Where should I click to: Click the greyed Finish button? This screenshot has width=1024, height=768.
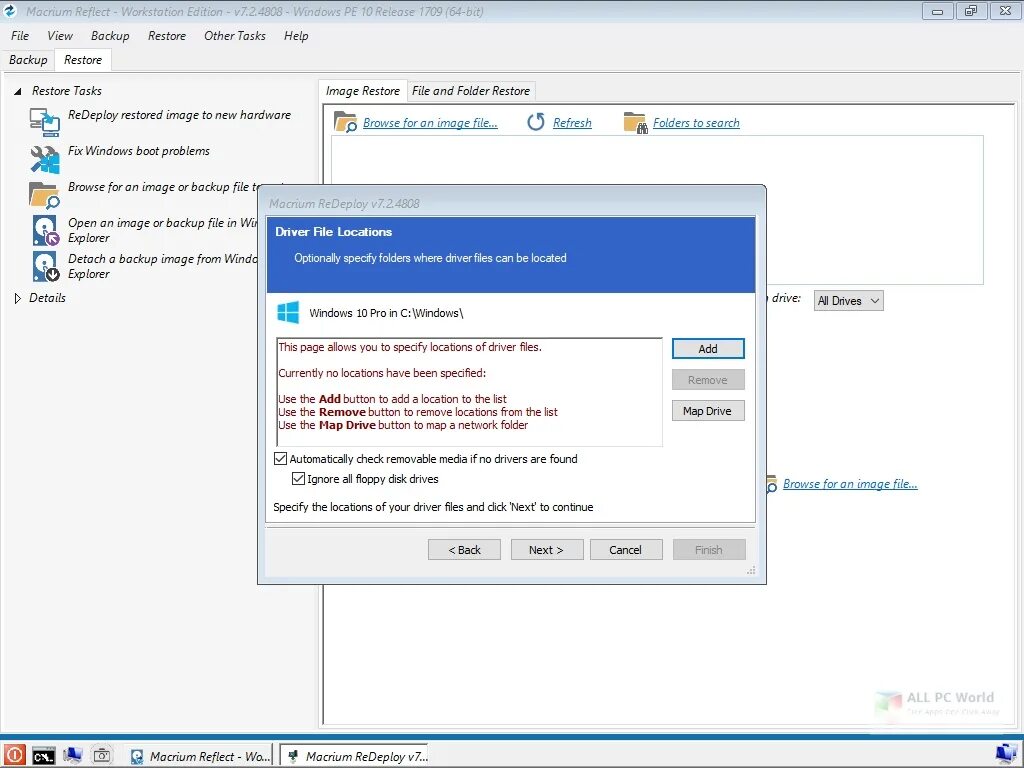pos(709,550)
